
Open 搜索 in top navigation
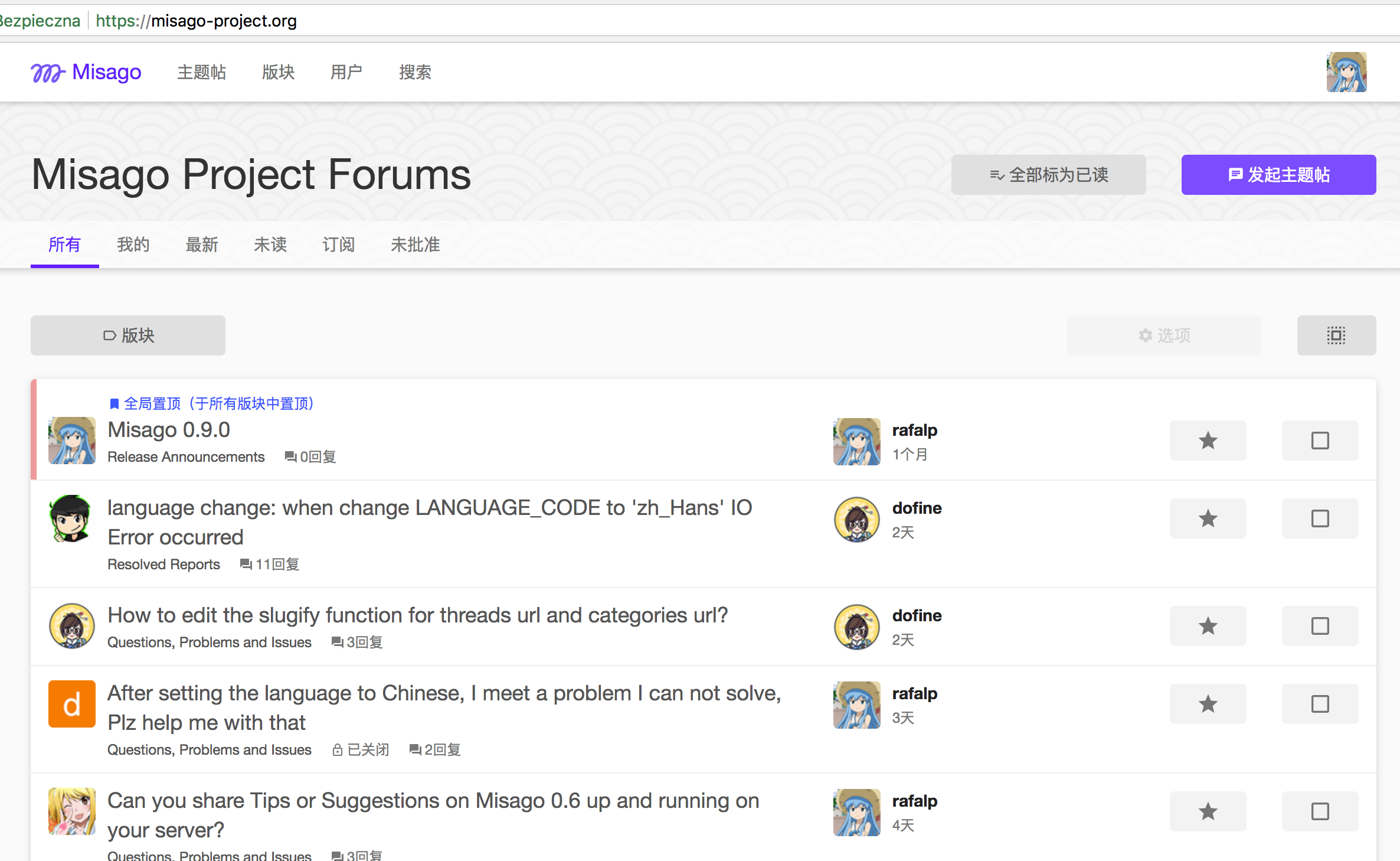point(415,72)
